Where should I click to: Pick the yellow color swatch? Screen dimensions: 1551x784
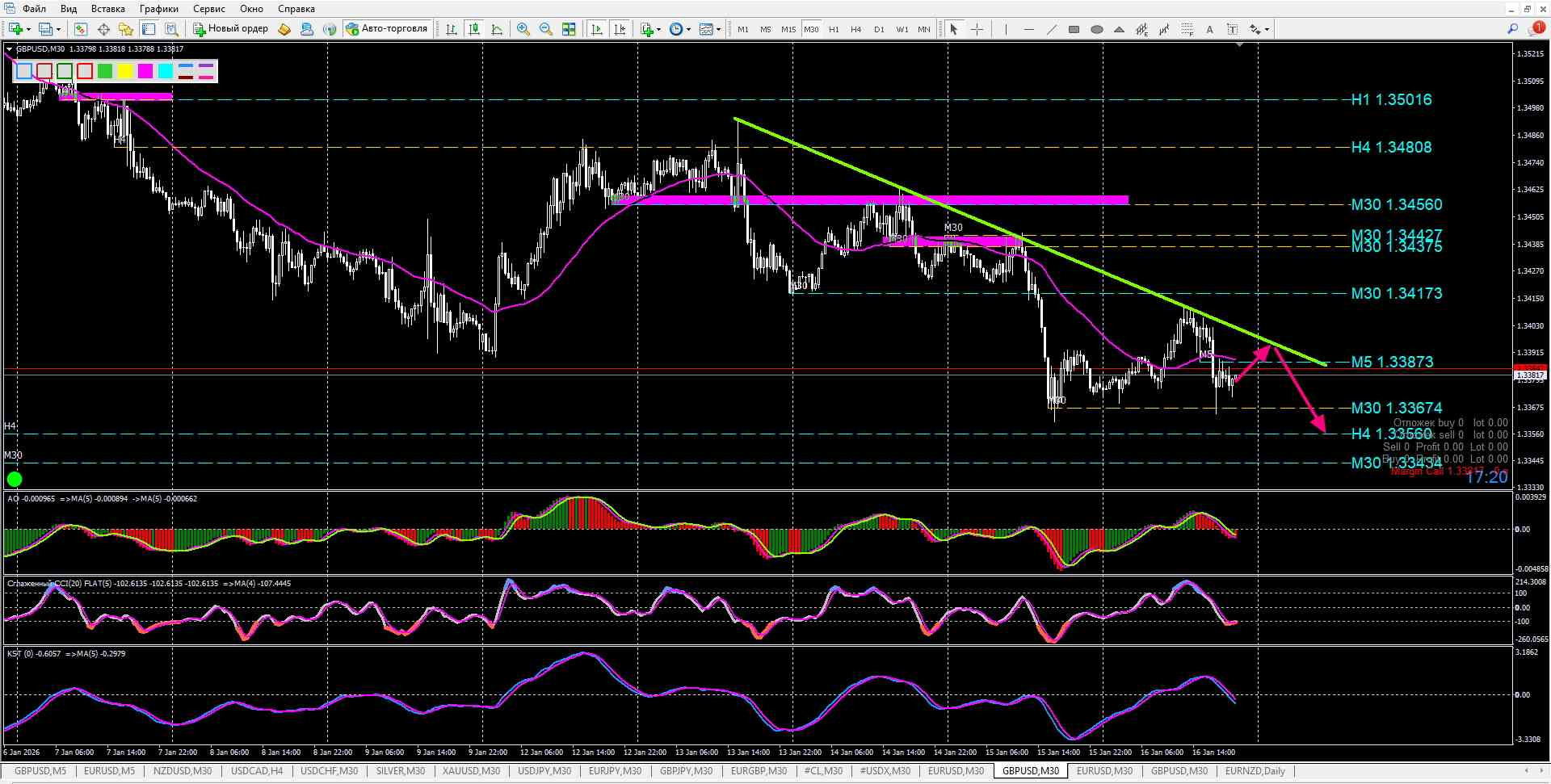click(x=125, y=71)
